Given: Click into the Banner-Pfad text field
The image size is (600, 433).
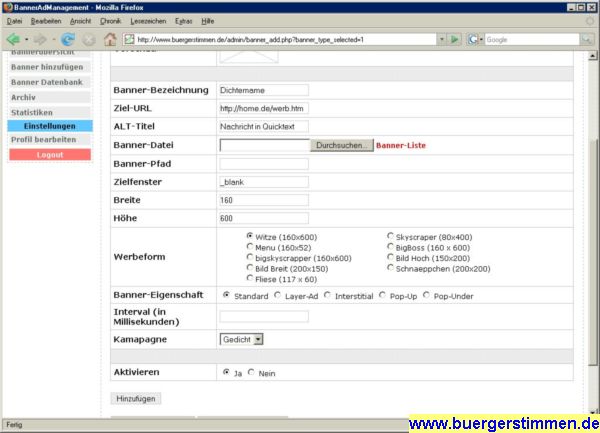Looking at the screenshot, I should pos(264,164).
